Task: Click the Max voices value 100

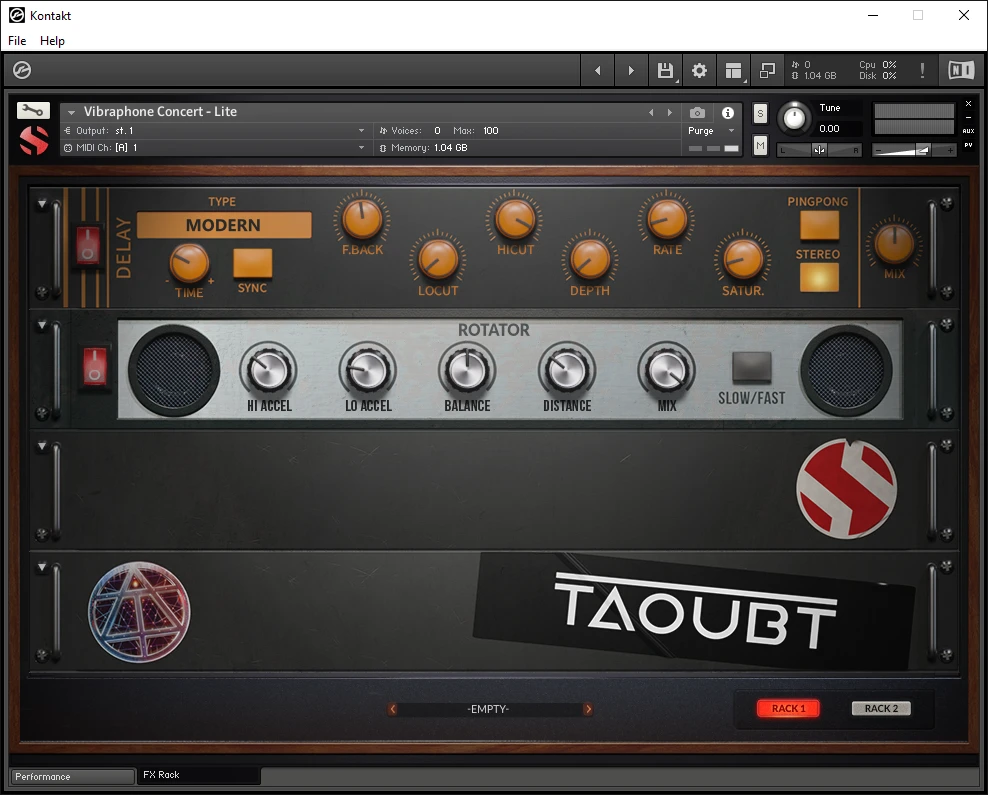Action: tap(491, 130)
